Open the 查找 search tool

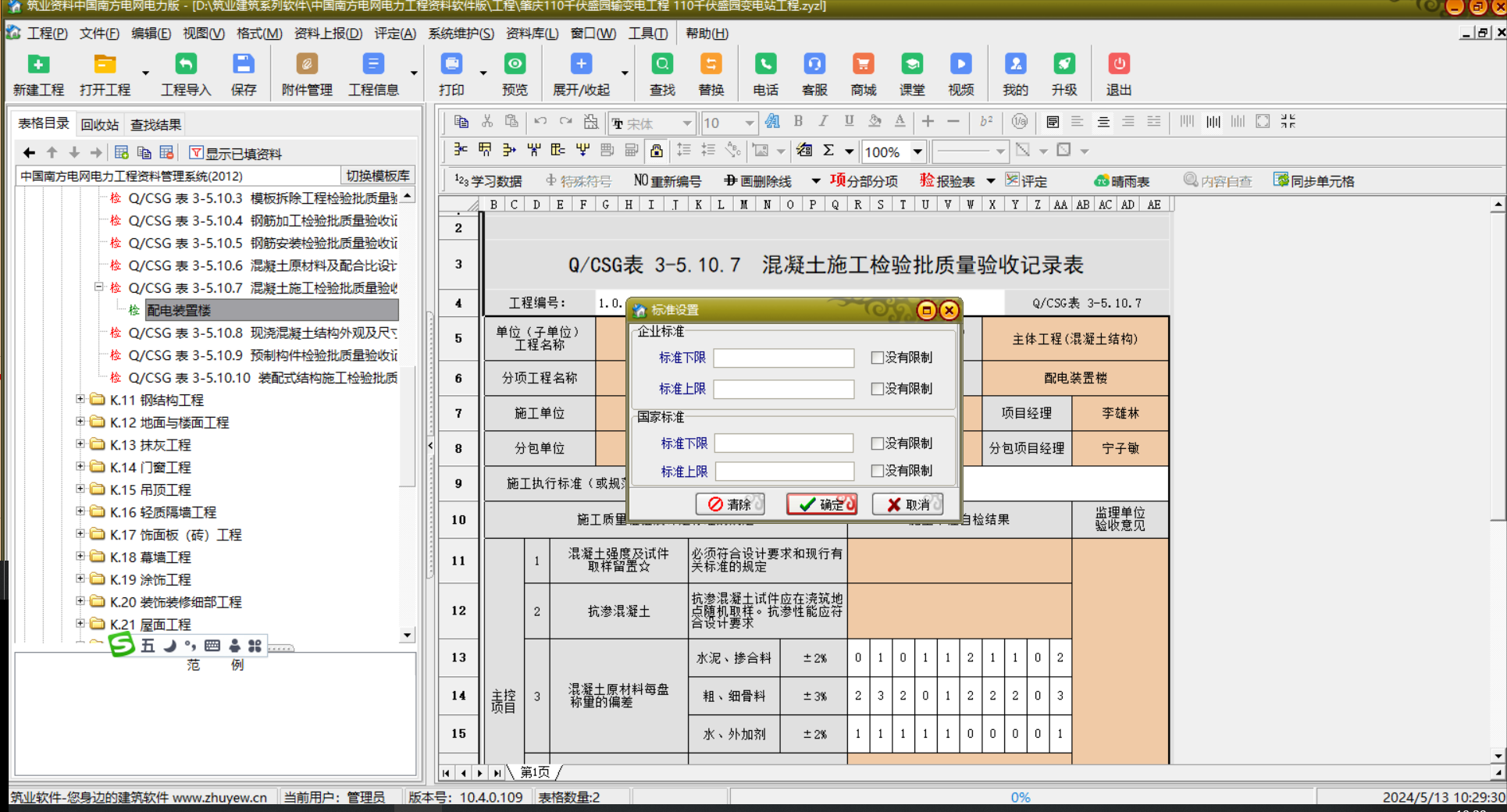[662, 65]
